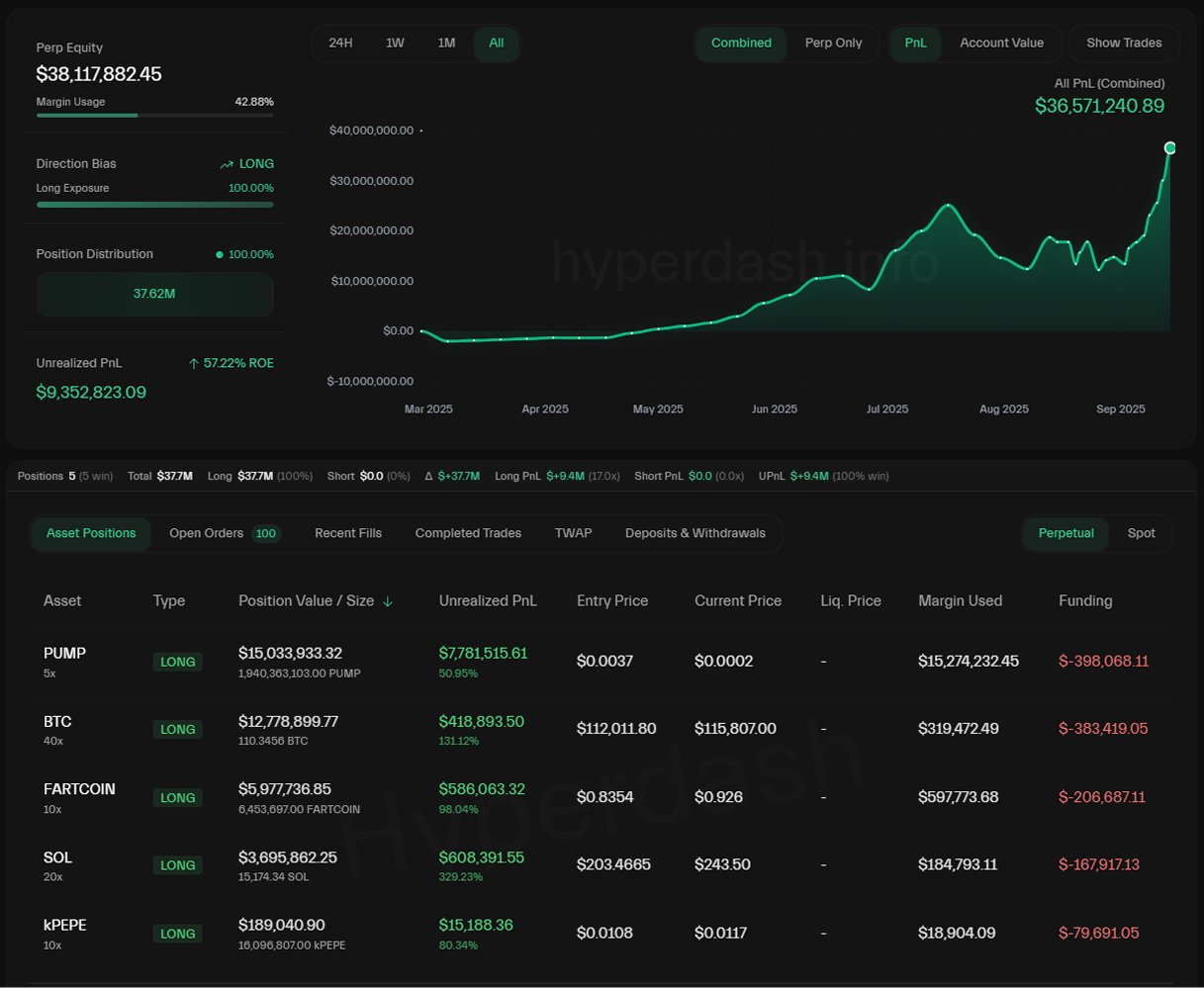Select the 1W time range
Viewport: 1204px width, 988px height.
point(395,44)
